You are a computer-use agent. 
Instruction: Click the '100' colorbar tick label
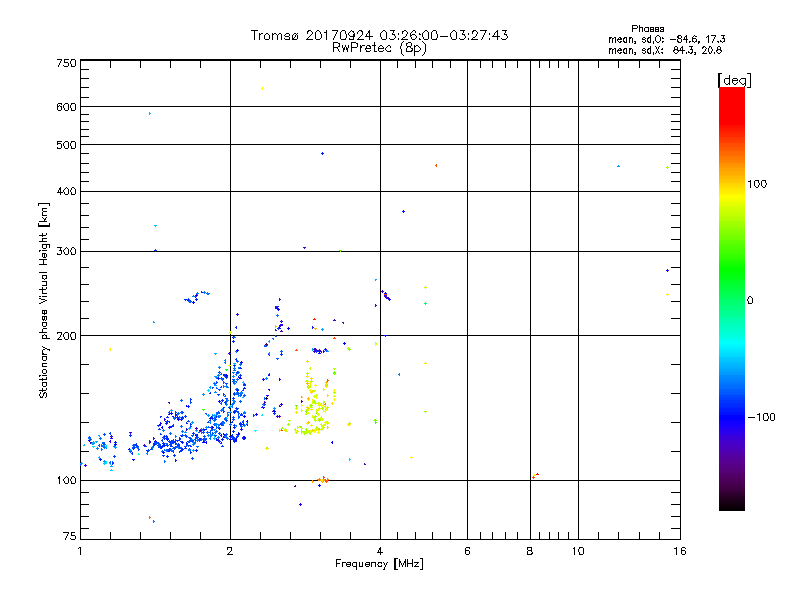[x=757, y=184]
